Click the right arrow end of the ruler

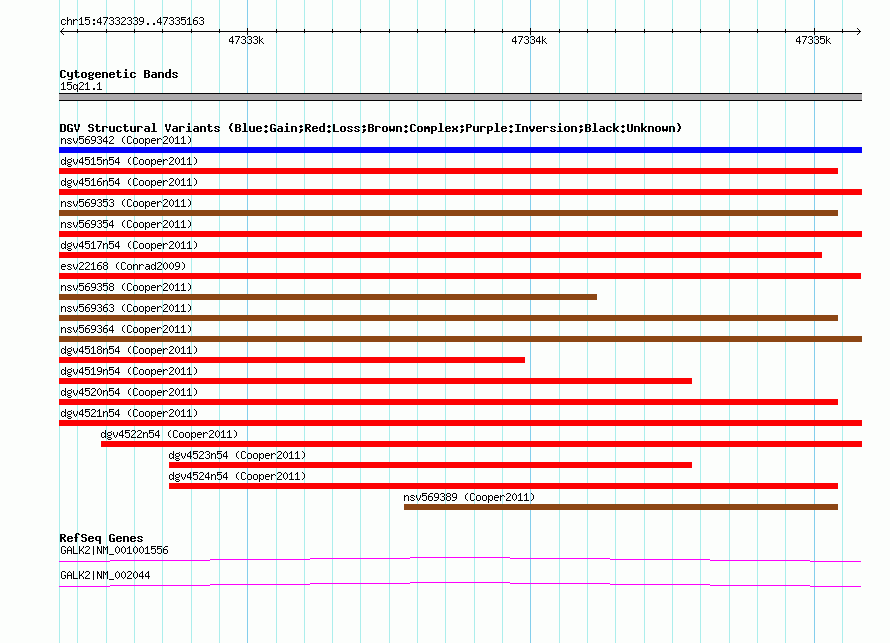858,32
